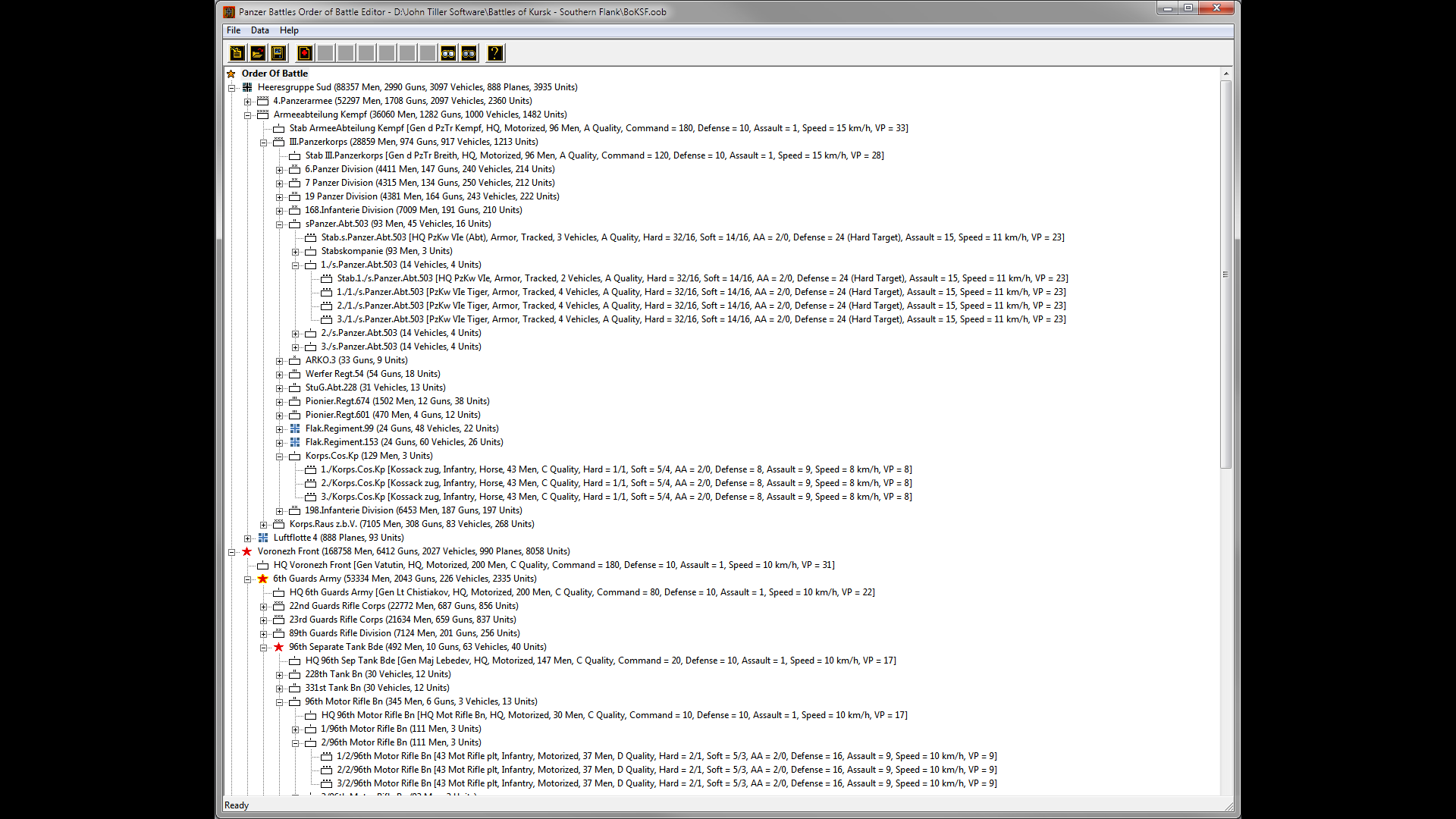Click the Korps.Raus z.b.V. corps icon
The height and width of the screenshot is (819, 1456).
[279, 524]
